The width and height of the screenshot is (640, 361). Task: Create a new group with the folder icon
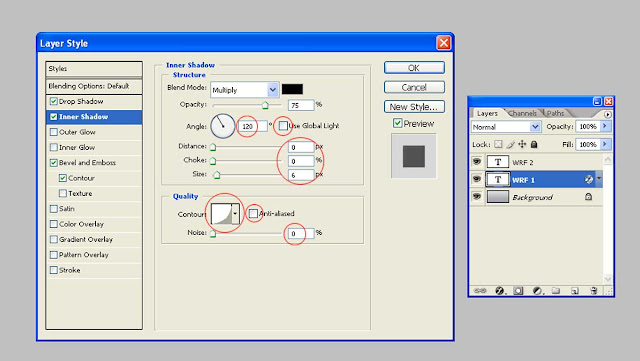click(556, 291)
